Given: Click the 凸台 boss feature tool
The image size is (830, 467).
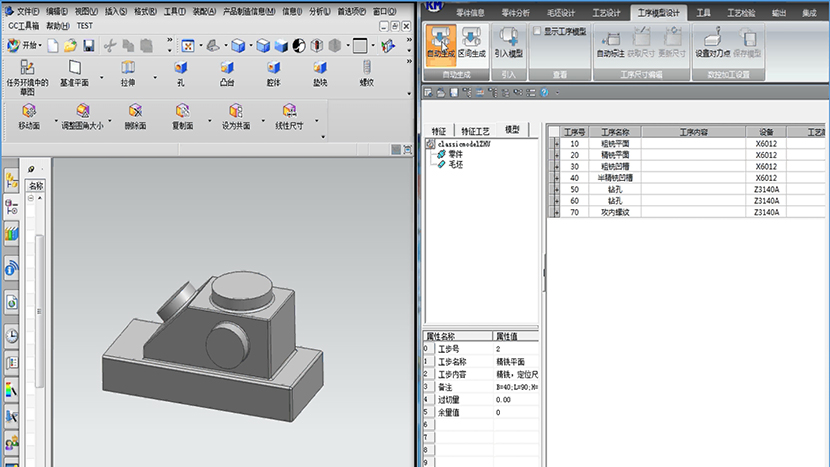Looking at the screenshot, I should tap(227, 73).
